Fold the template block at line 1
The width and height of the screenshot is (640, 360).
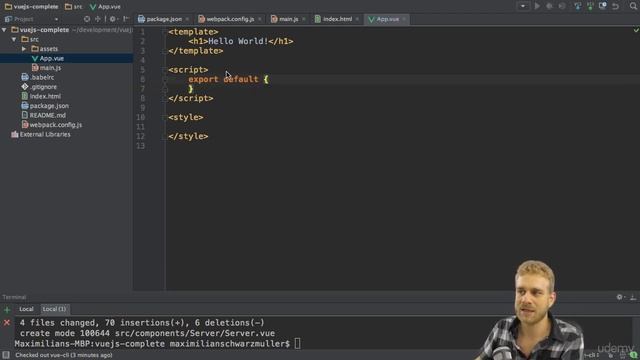pos(164,32)
